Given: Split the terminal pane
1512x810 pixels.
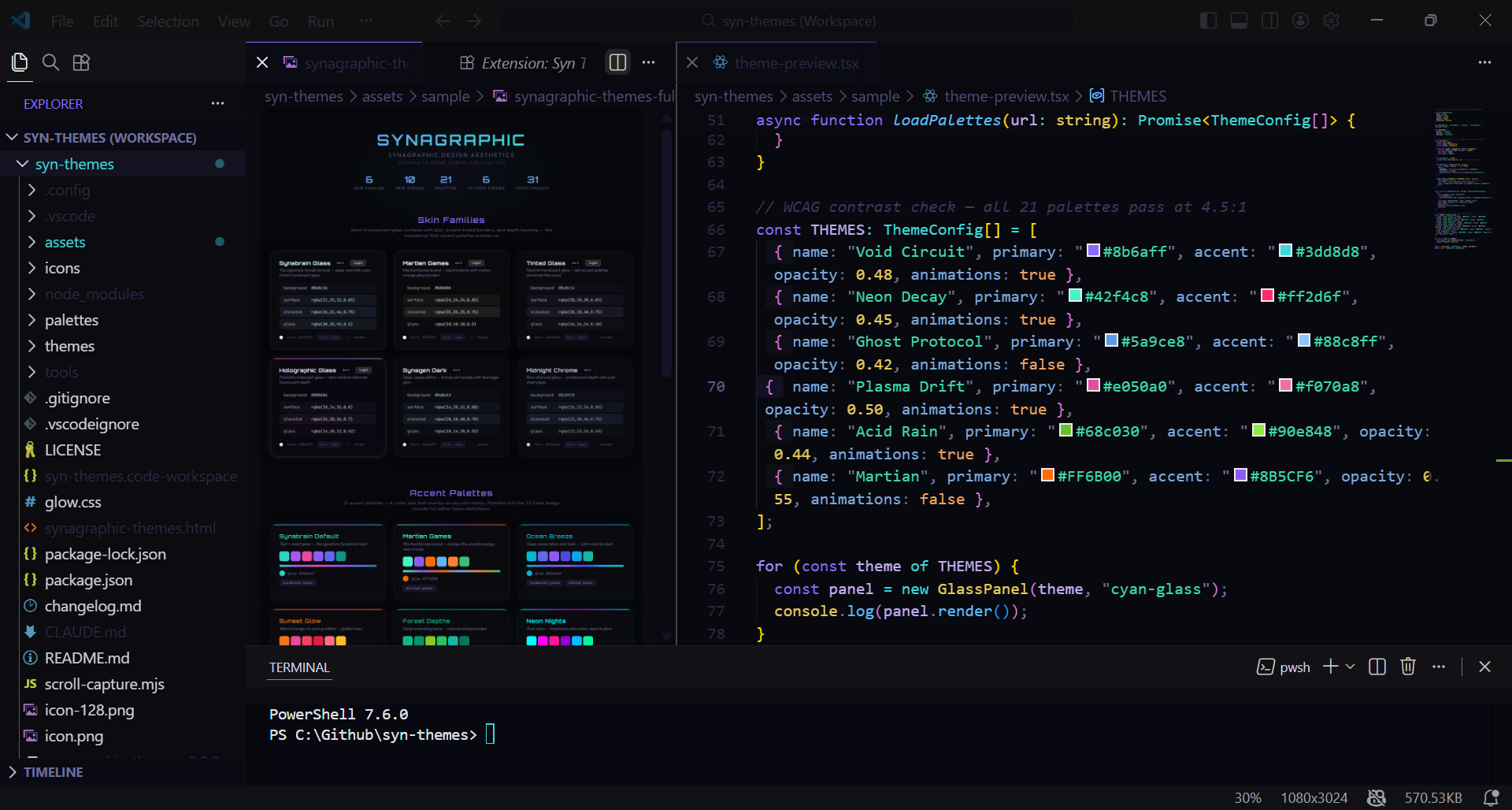Looking at the screenshot, I should click(1377, 667).
